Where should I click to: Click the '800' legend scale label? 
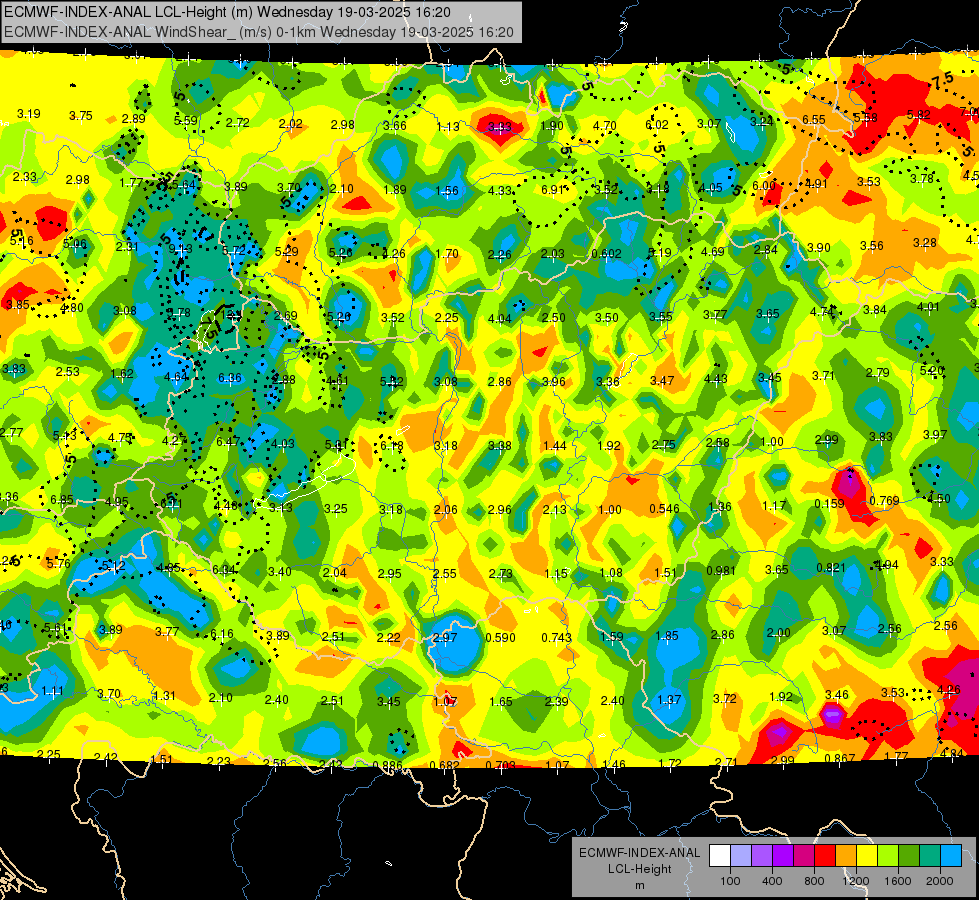pyautogui.click(x=814, y=881)
